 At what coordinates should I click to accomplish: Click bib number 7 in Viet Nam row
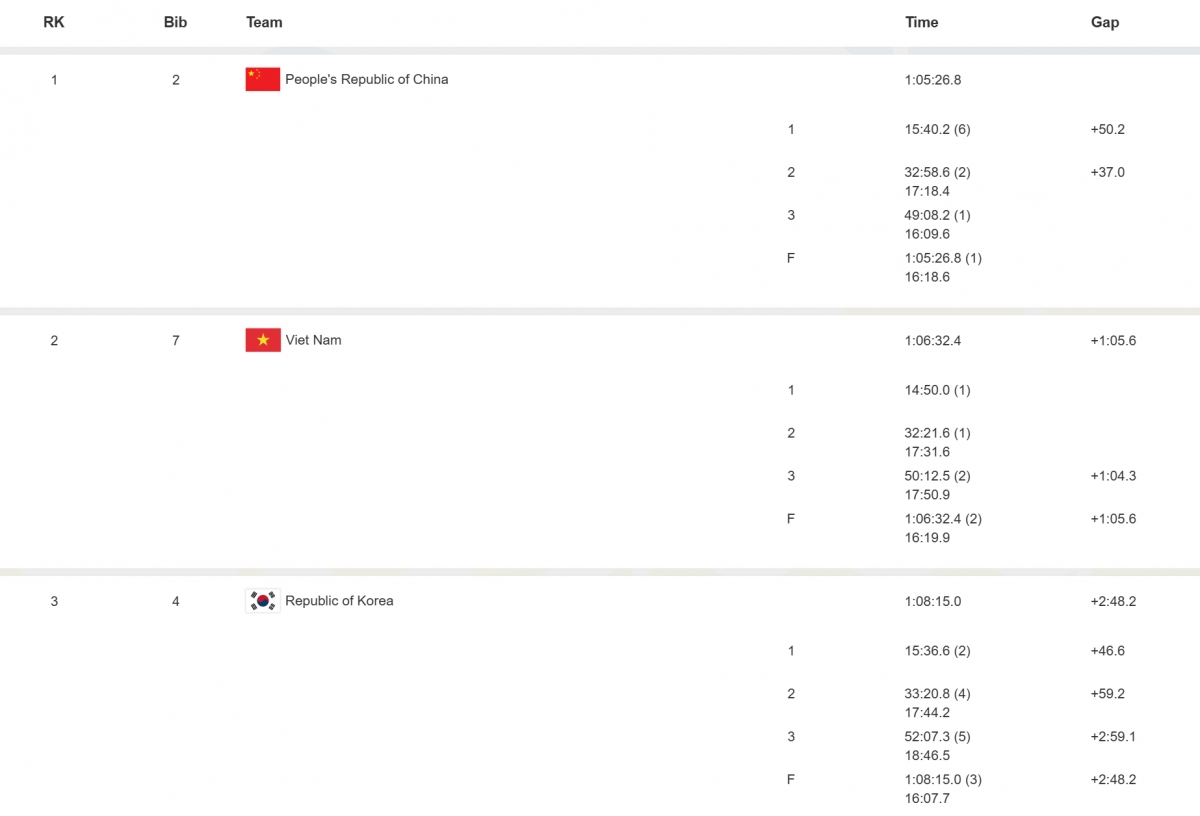click(176, 341)
